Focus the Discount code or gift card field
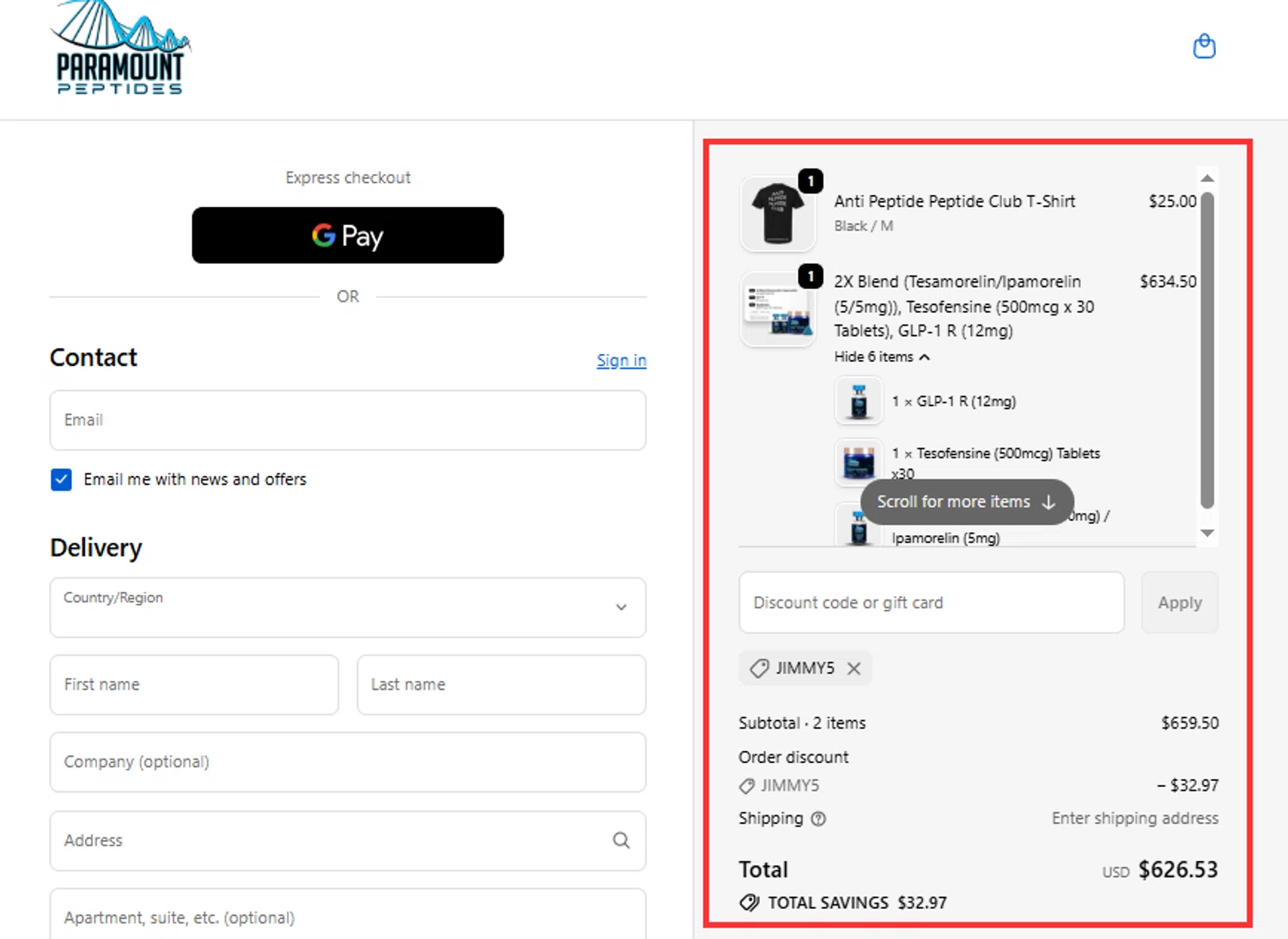 pyautogui.click(x=932, y=602)
